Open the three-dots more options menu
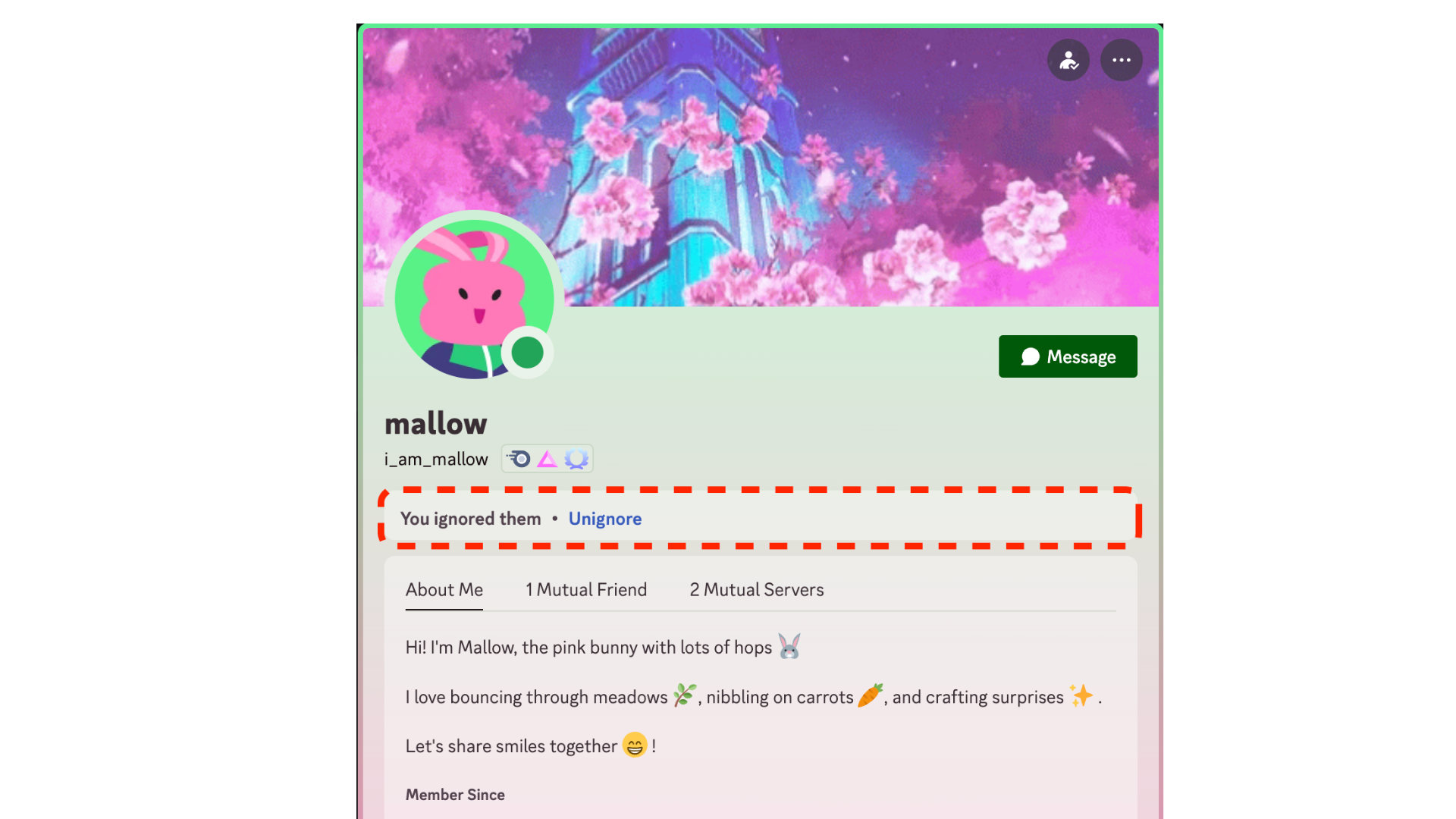 [1122, 60]
